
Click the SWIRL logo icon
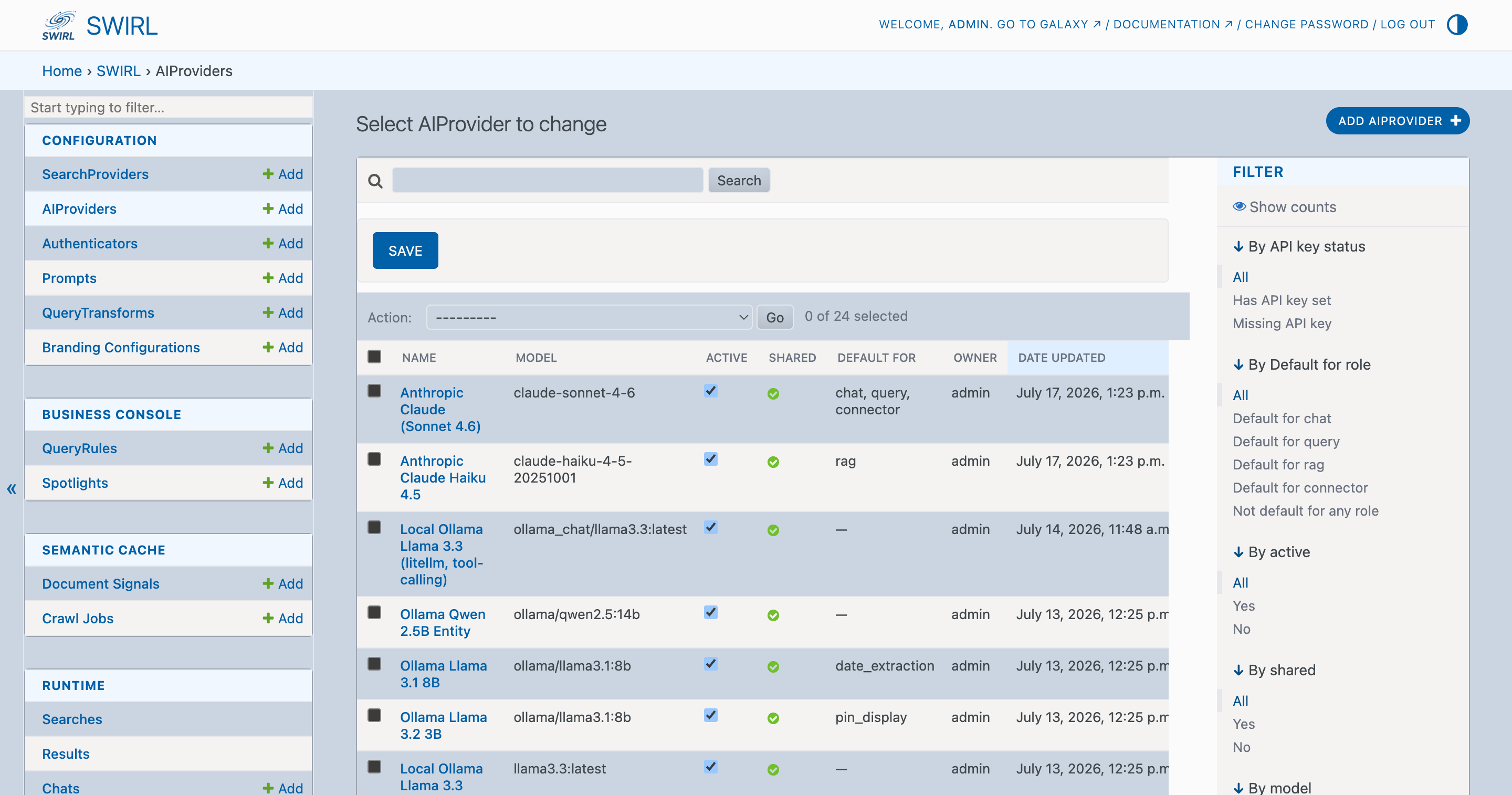pos(59,25)
